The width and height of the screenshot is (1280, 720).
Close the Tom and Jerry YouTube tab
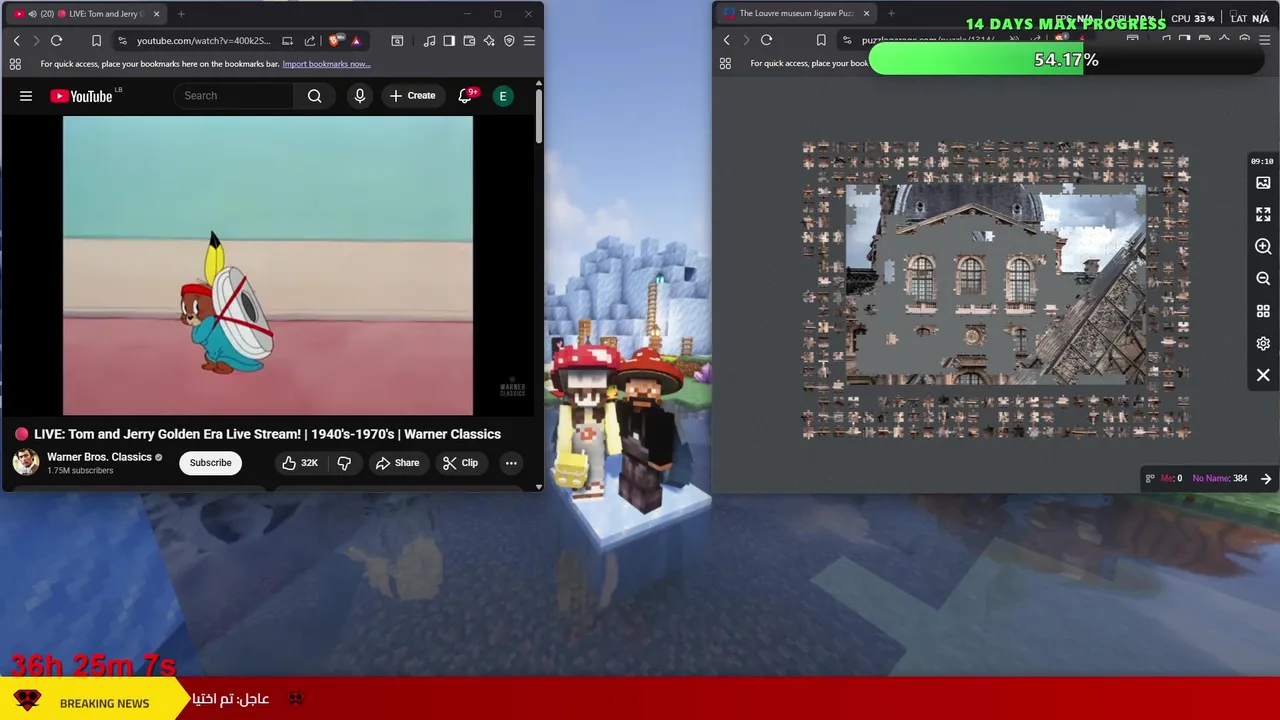pyautogui.click(x=157, y=14)
